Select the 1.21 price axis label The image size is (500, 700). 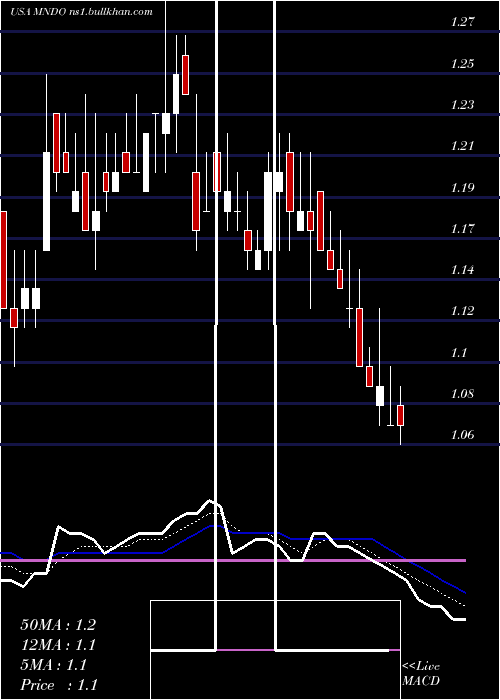click(462, 146)
